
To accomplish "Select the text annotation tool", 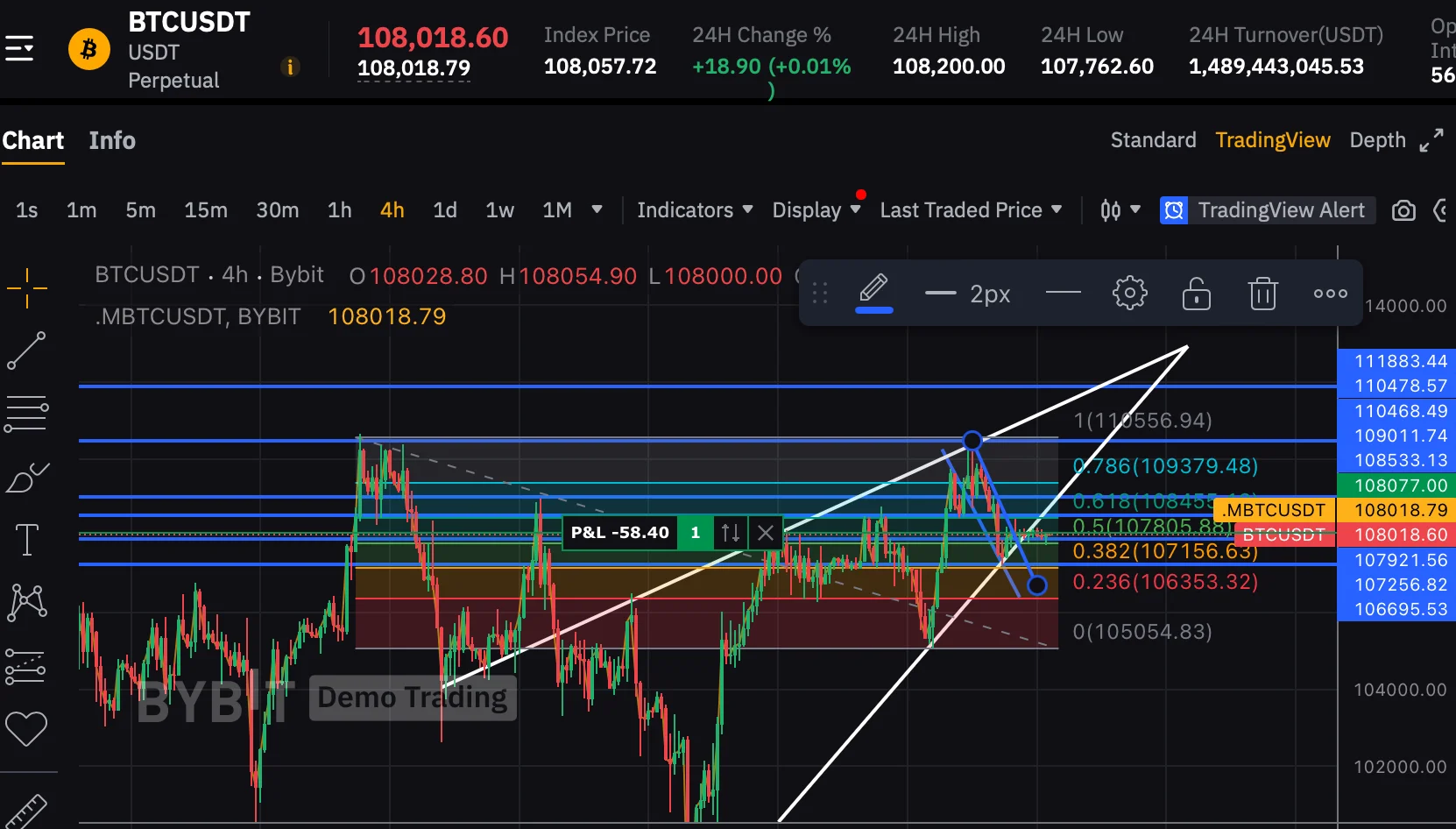I will (x=27, y=540).
